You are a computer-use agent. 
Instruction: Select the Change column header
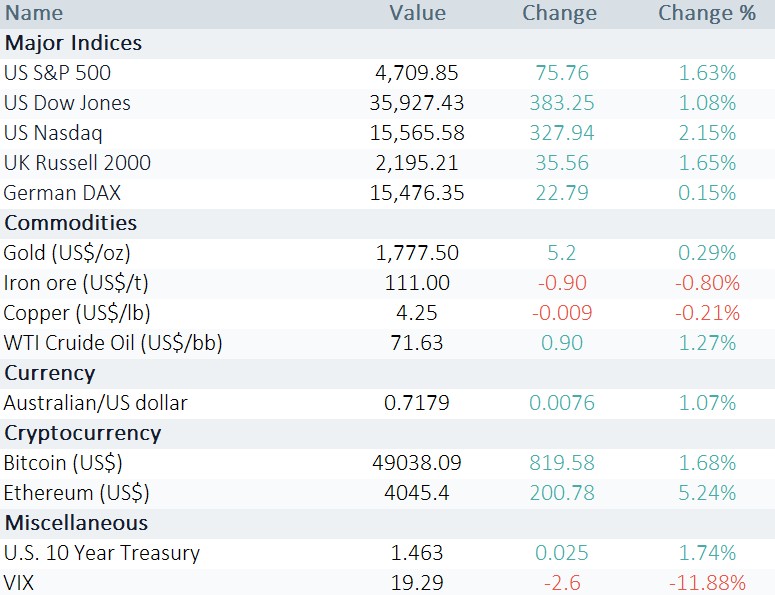tap(560, 13)
